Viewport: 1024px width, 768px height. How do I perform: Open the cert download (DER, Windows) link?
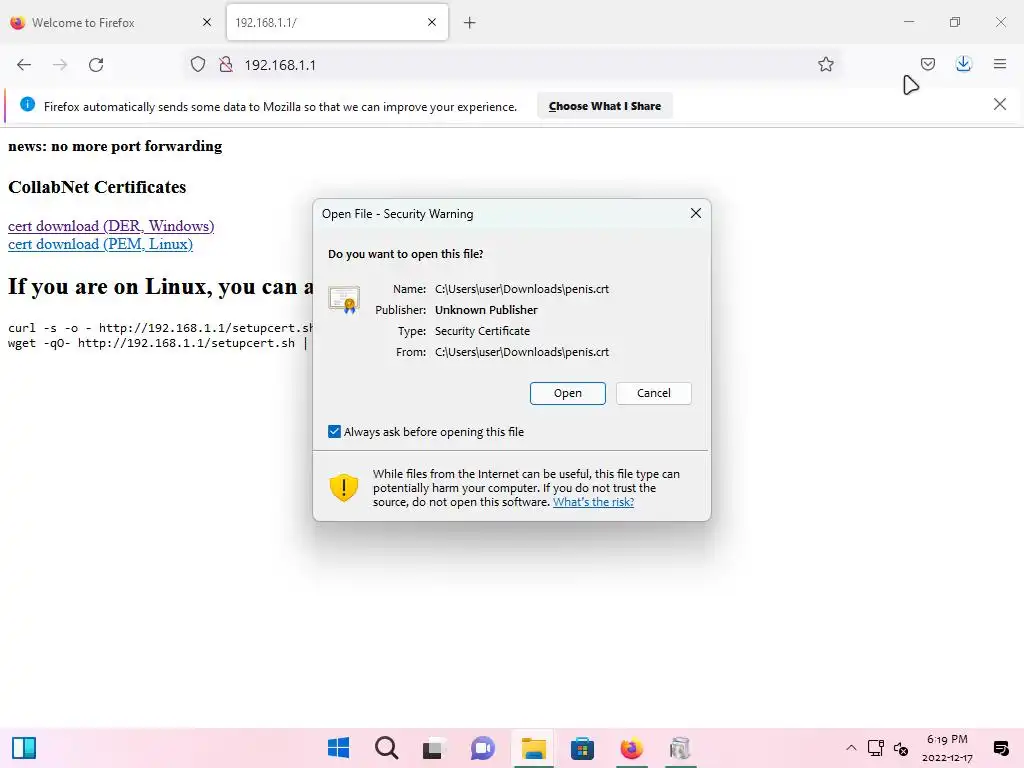[111, 226]
